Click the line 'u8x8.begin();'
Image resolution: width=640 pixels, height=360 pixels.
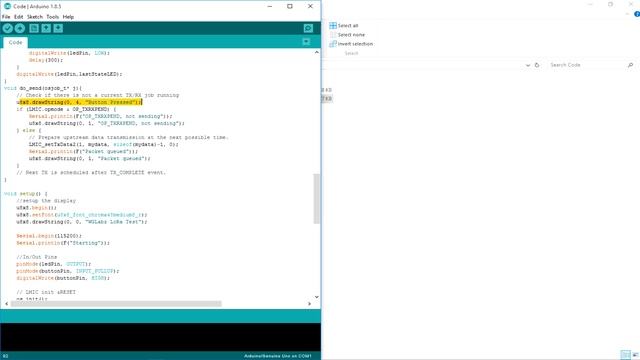coord(36,208)
